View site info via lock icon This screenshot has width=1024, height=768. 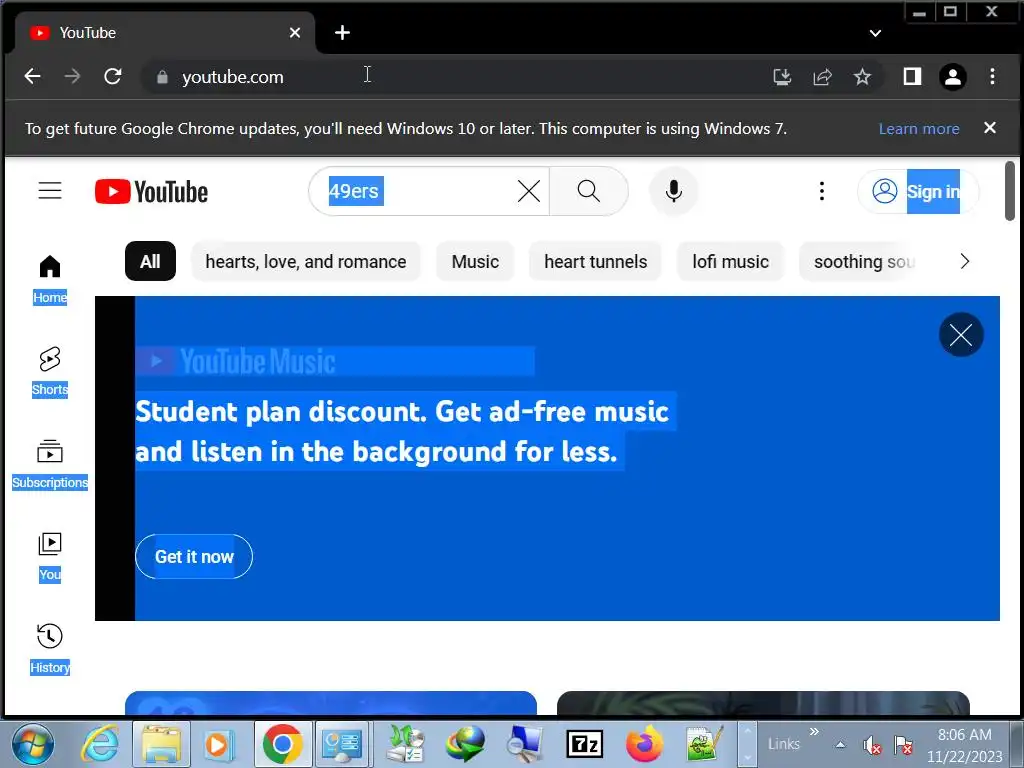point(162,77)
